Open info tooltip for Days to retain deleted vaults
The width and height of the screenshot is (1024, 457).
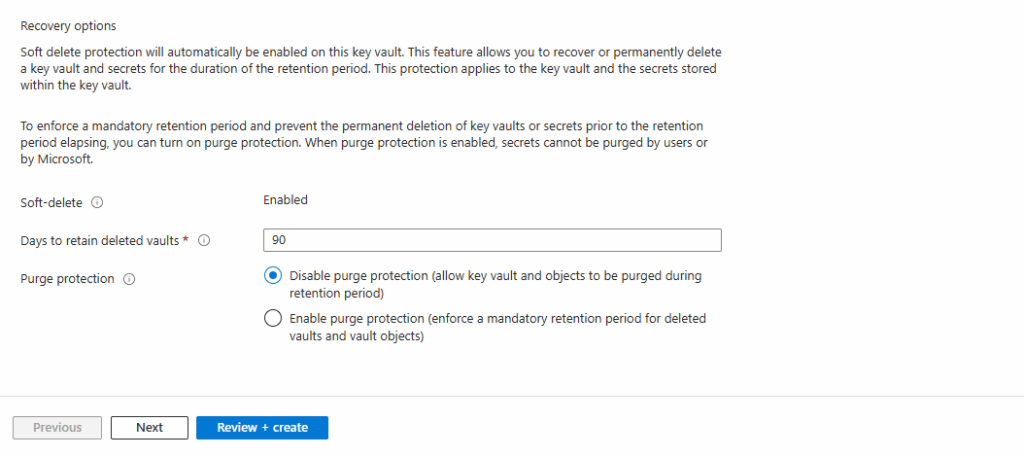click(204, 240)
